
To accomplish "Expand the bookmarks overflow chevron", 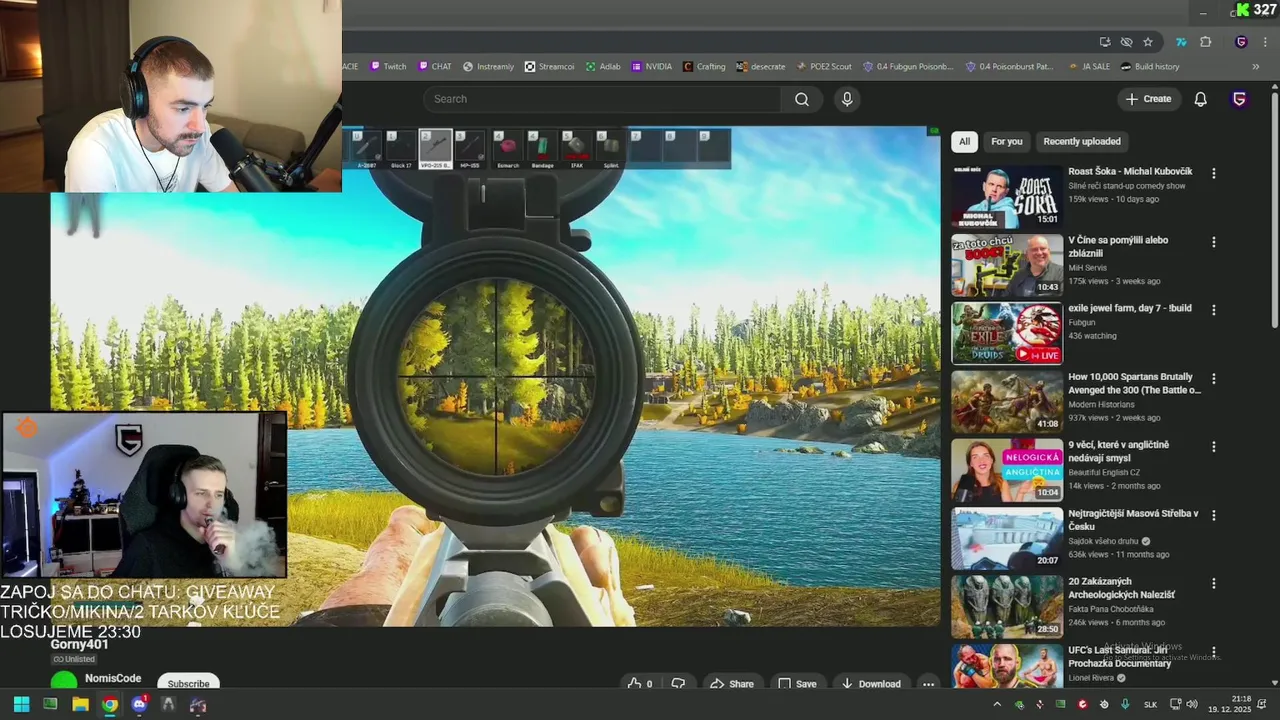I will point(1256,67).
